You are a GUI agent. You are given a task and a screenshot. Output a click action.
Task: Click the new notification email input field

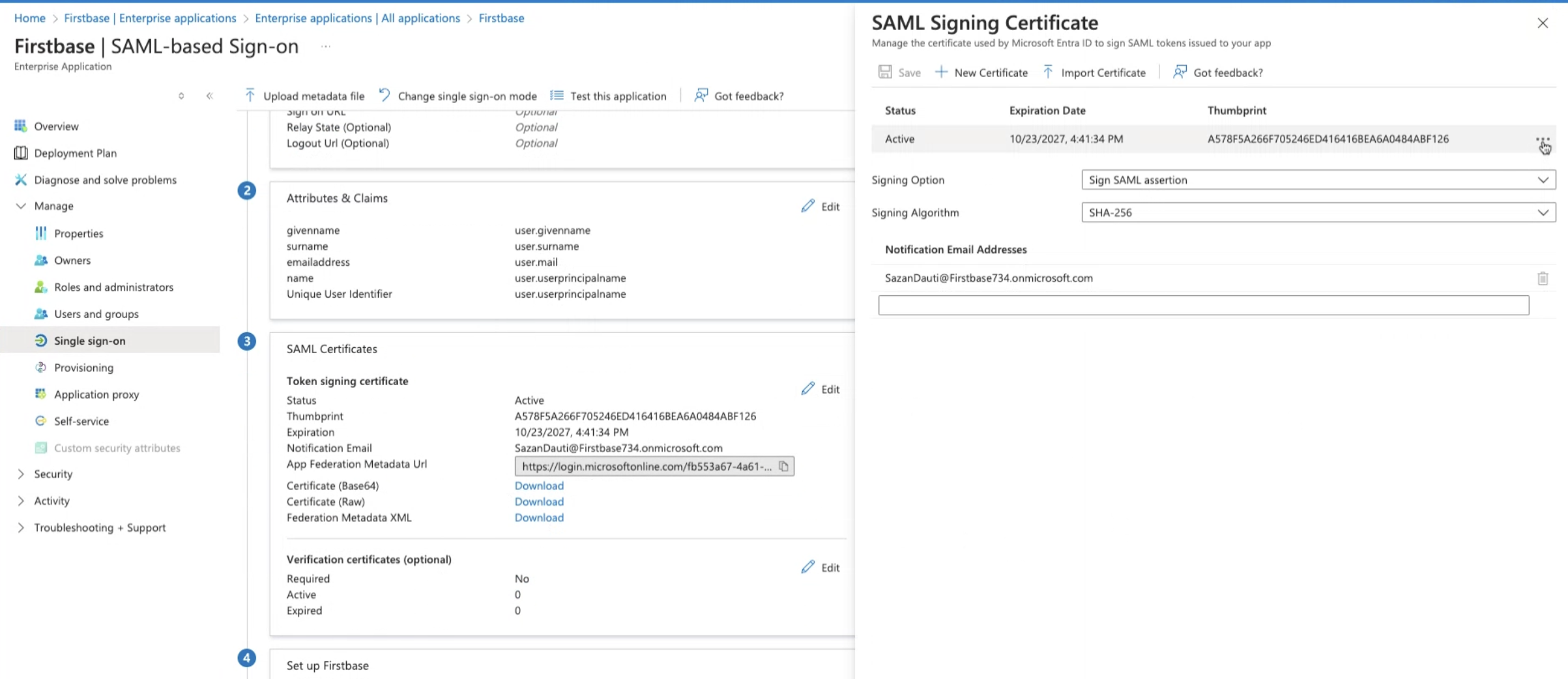(x=1203, y=305)
